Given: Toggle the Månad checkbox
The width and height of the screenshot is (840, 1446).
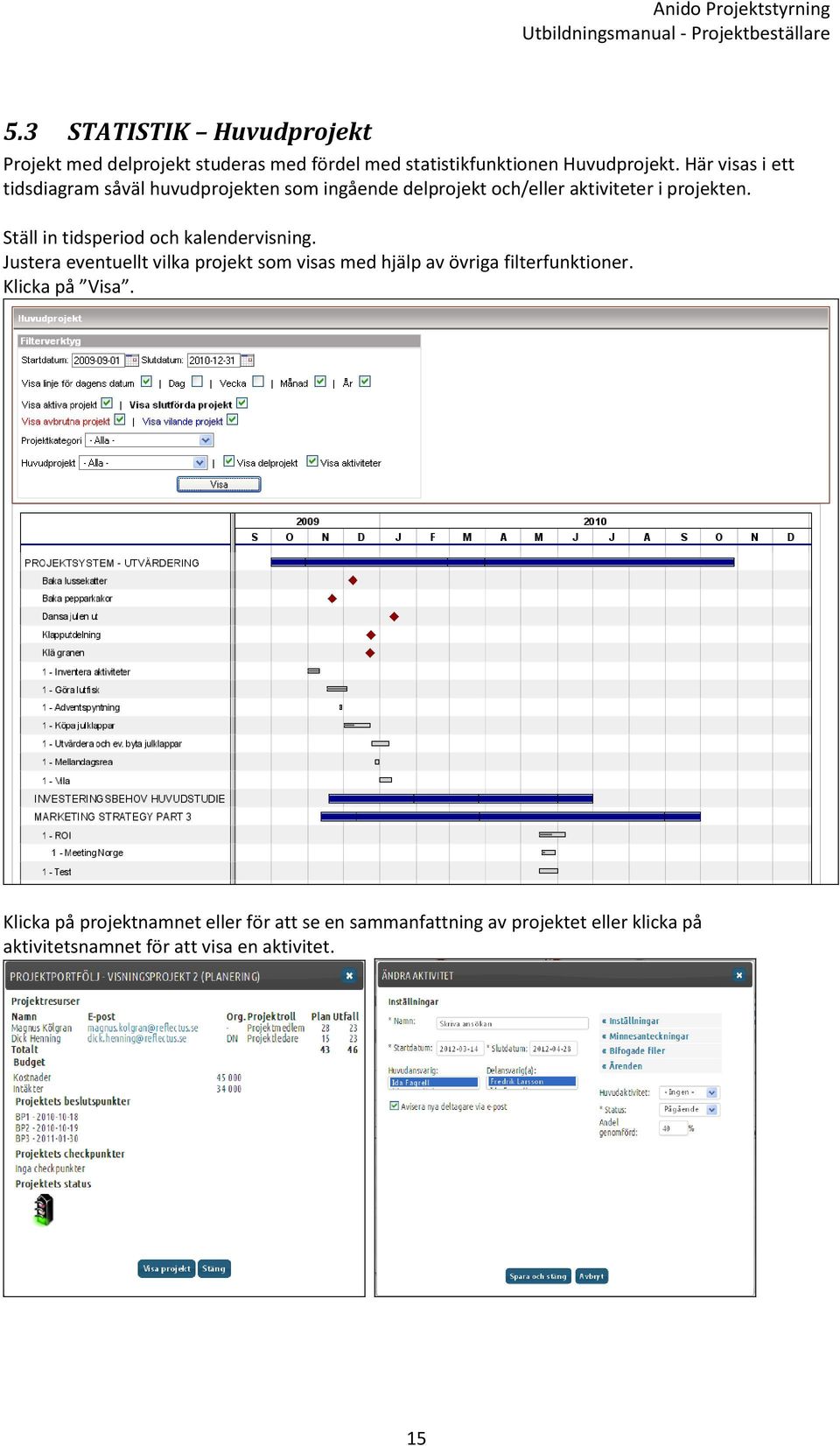Looking at the screenshot, I should click(x=320, y=382).
